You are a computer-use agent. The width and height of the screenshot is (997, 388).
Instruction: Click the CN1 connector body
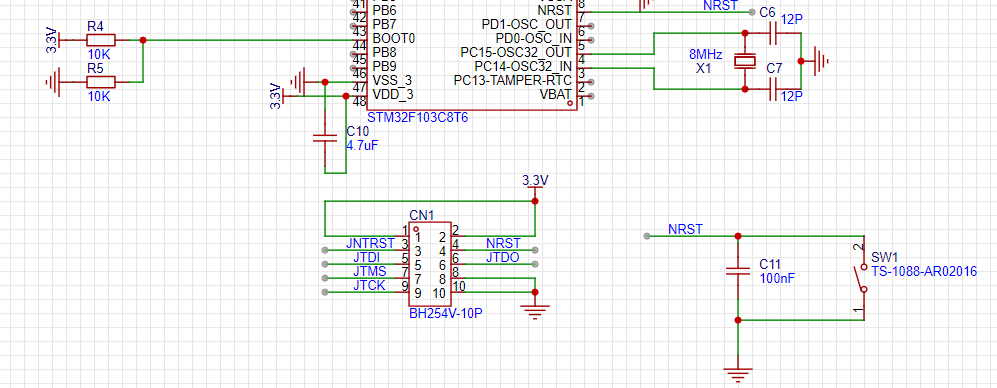[430, 263]
